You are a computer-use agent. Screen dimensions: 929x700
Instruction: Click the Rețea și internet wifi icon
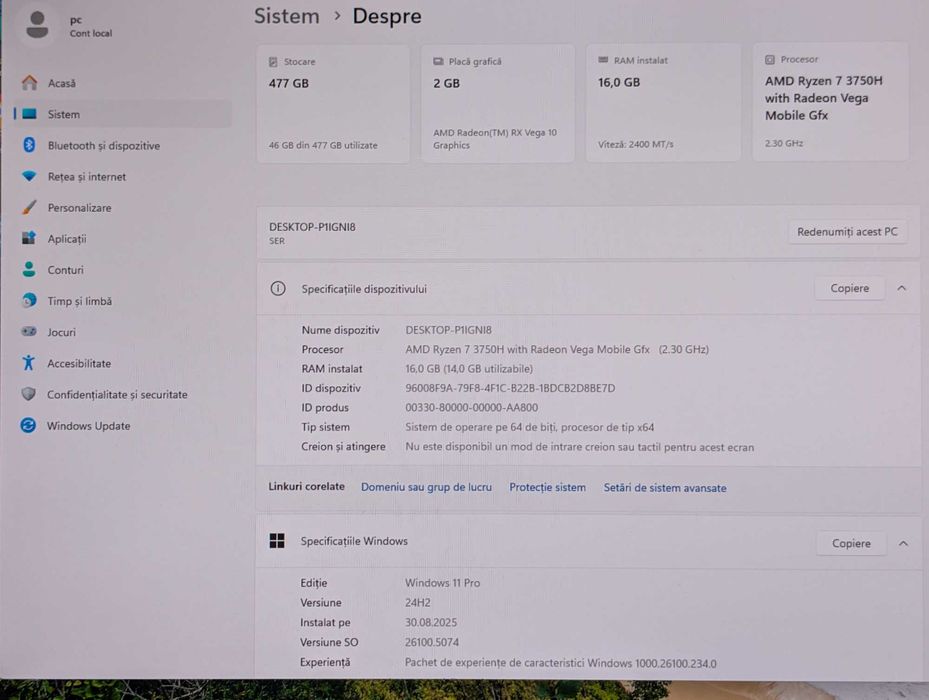click(29, 176)
